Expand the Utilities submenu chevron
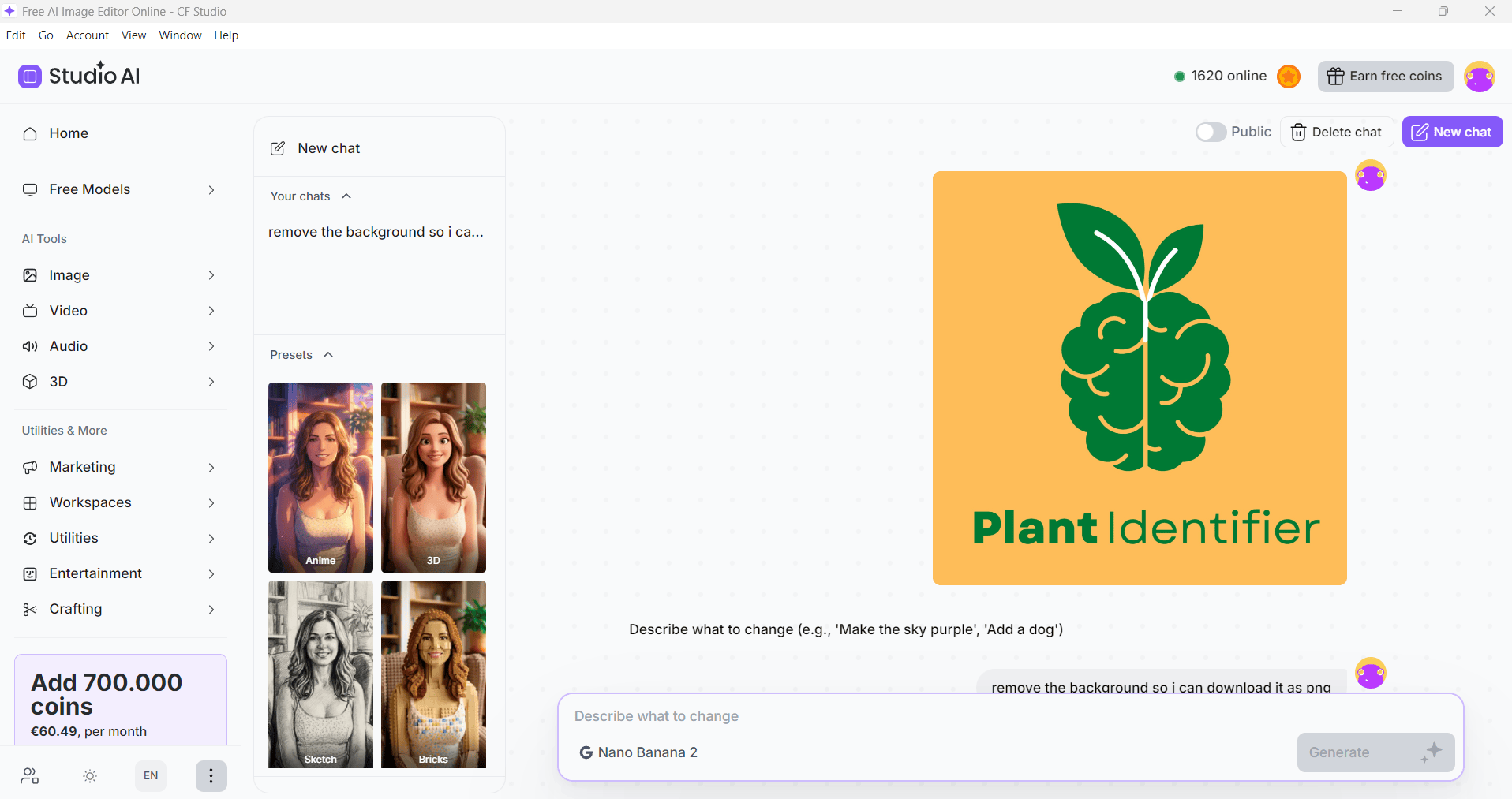Viewport: 1512px width, 799px height. 211,539
